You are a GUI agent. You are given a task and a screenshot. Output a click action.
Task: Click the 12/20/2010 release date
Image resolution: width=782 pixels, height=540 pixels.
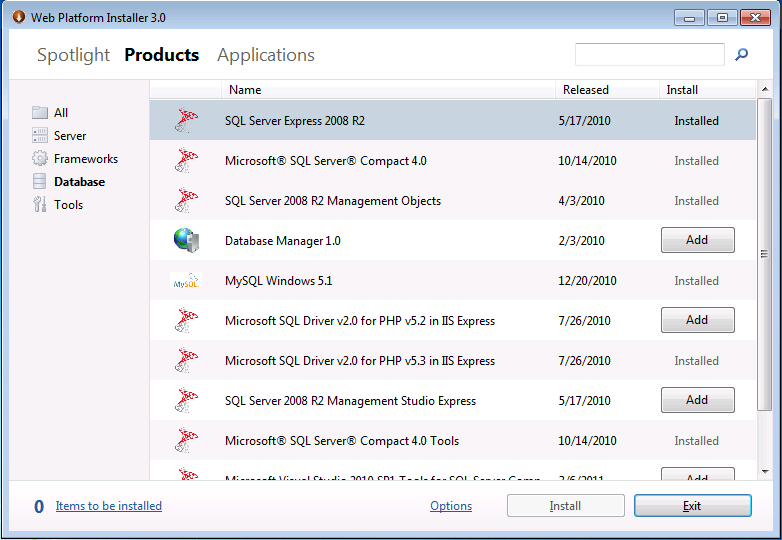coord(587,281)
